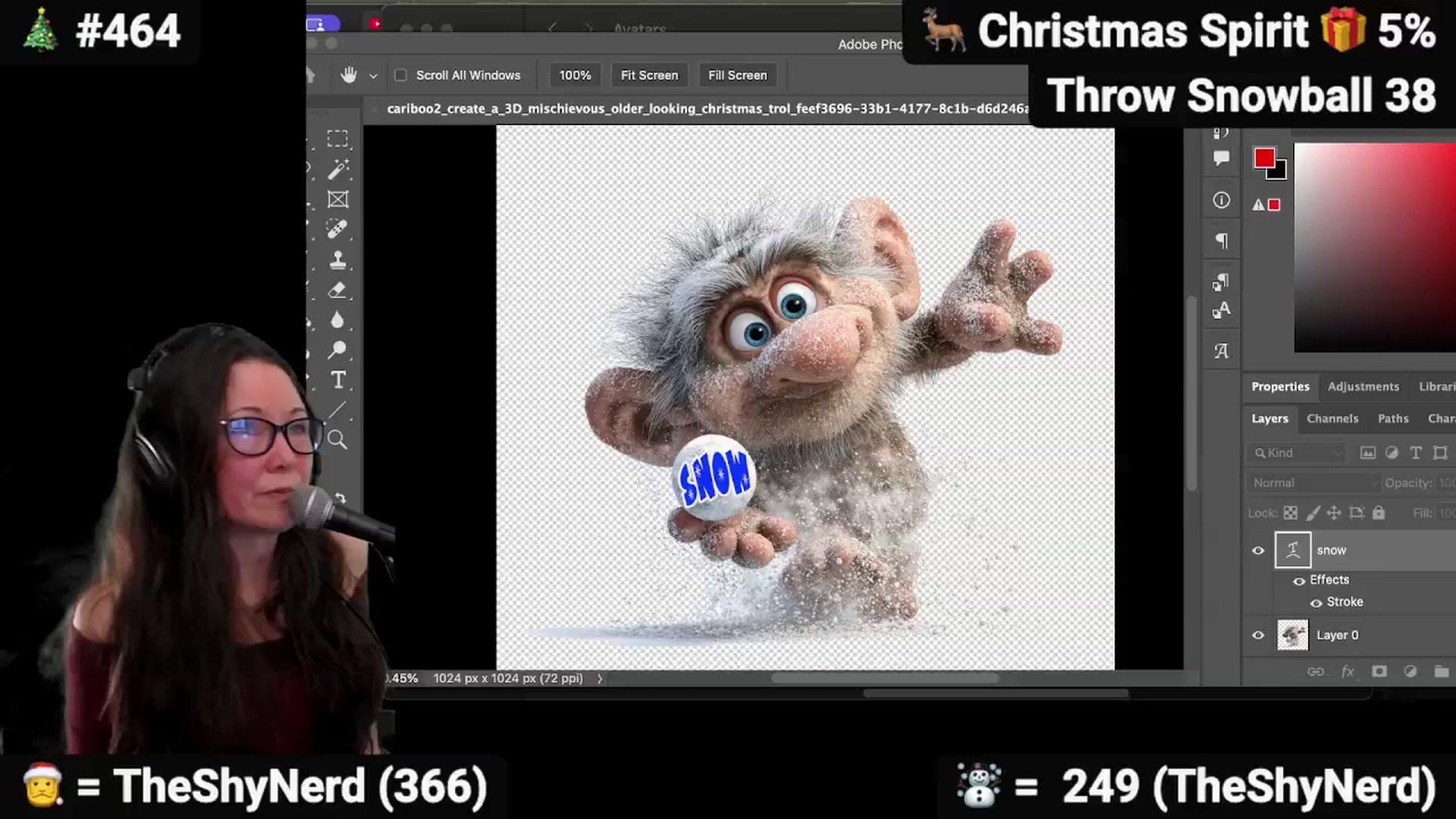Click the 100% zoom button
The image size is (1456, 819).
[x=575, y=75]
